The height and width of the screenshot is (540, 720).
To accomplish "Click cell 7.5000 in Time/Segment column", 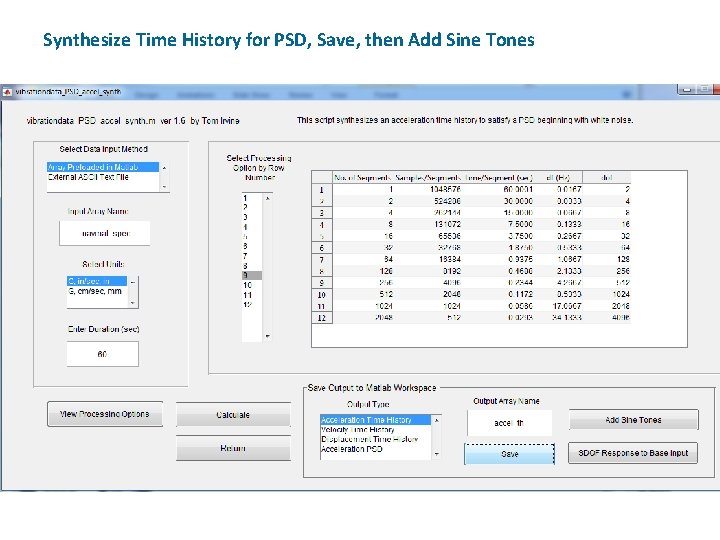I will tap(499, 224).
